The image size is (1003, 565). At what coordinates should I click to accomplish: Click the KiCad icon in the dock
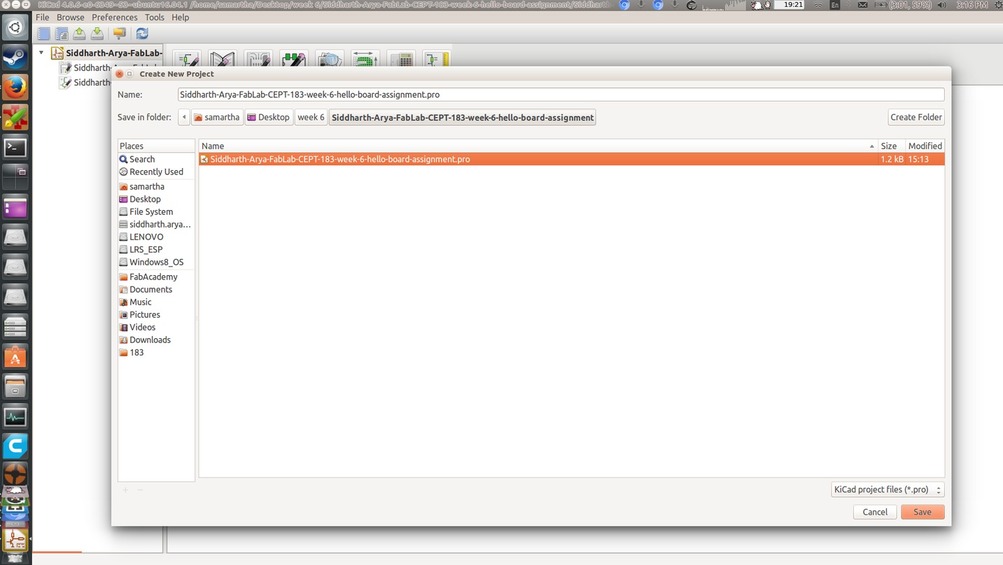(15, 539)
